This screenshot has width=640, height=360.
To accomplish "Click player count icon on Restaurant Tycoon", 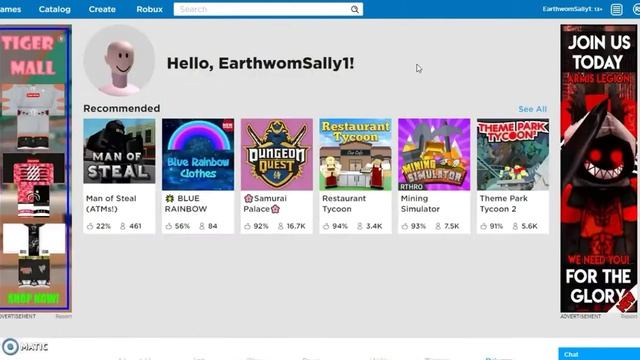I will pos(360,226).
